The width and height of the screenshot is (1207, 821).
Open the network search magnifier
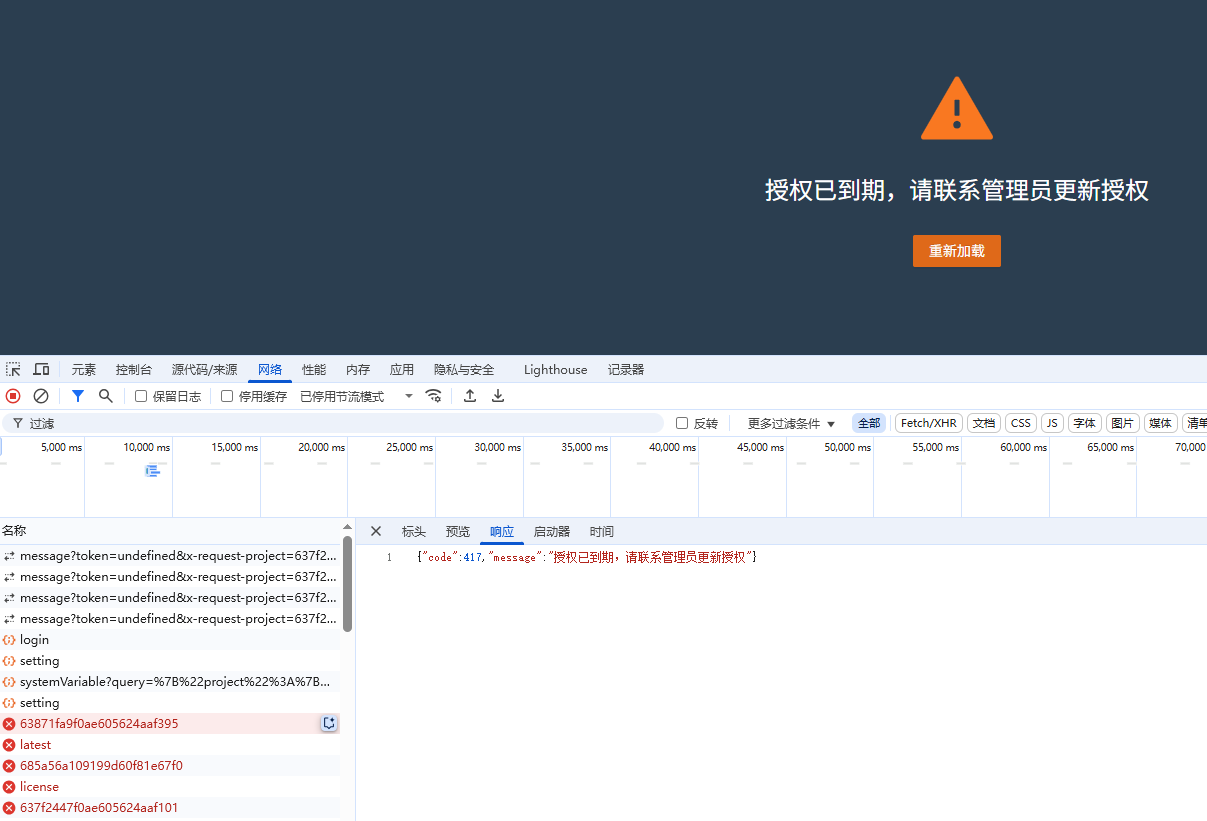coord(105,396)
